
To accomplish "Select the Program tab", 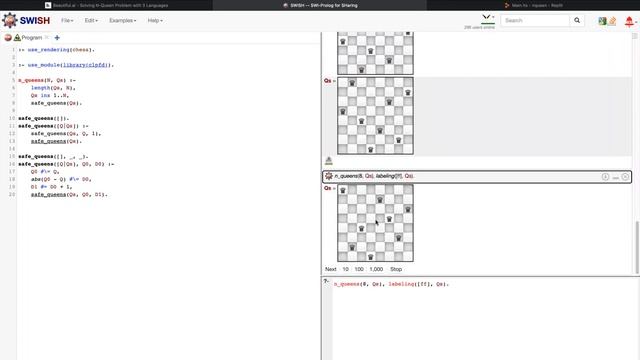I will click(31, 38).
